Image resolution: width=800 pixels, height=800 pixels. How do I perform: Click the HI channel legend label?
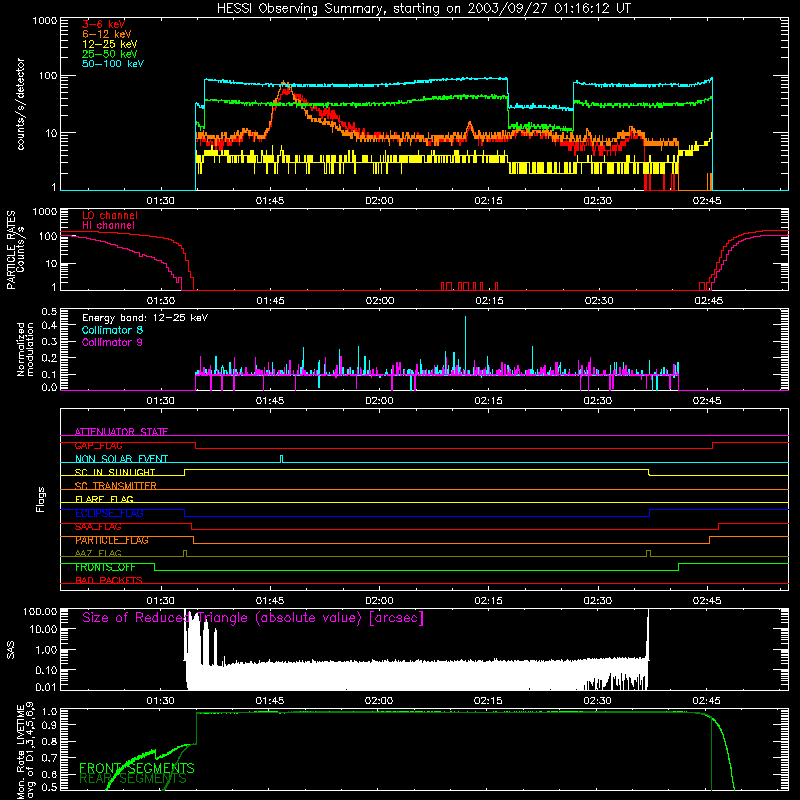point(109,226)
